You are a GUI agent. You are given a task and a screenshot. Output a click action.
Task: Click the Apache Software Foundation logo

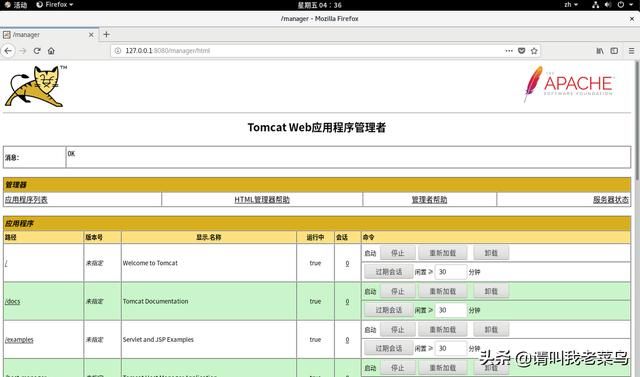(569, 84)
